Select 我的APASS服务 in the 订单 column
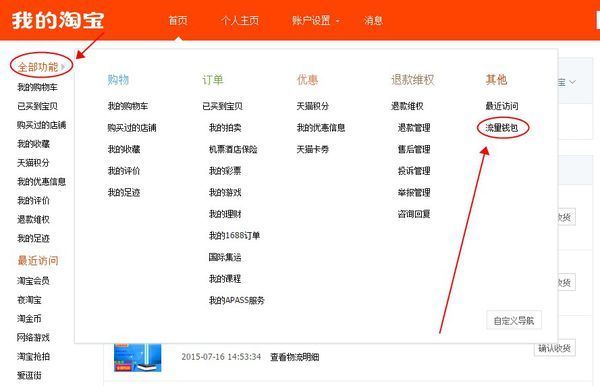 (x=237, y=301)
